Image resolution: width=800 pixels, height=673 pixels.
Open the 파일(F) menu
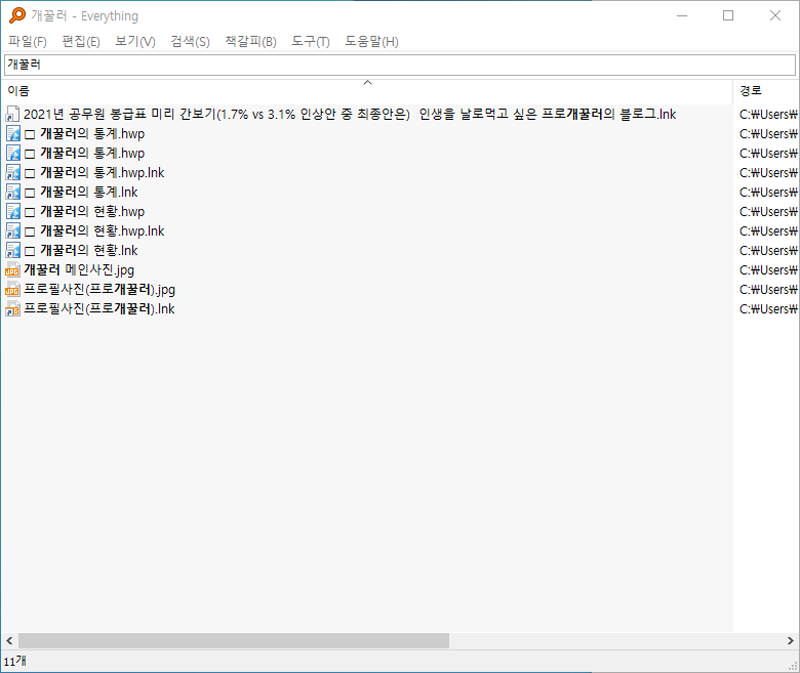[28, 41]
